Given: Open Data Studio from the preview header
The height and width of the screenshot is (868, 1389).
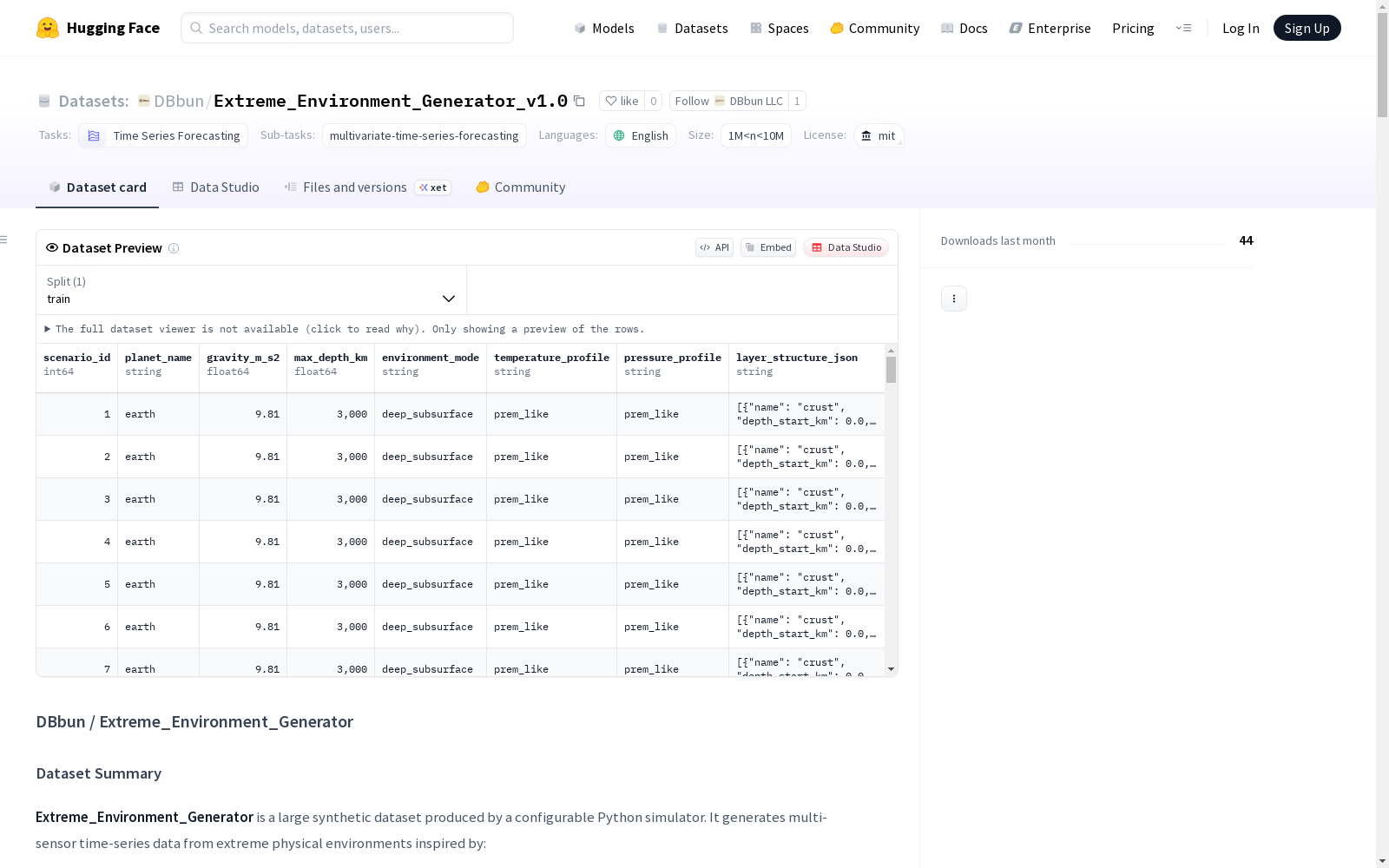Looking at the screenshot, I should 846,247.
